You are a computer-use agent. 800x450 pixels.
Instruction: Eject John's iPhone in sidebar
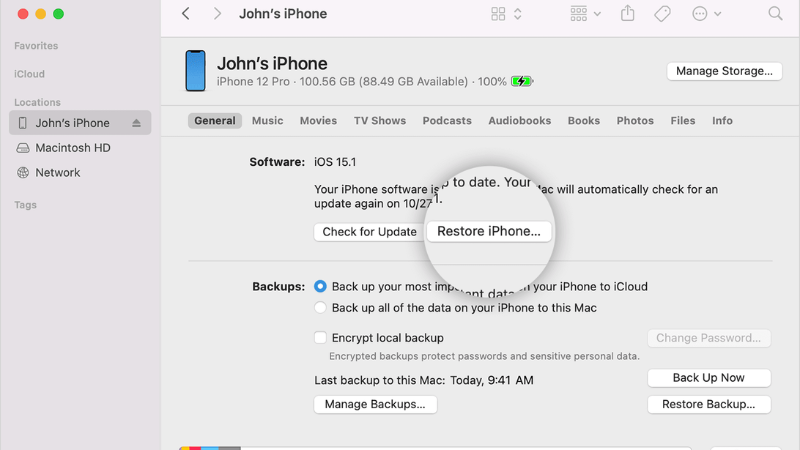(x=136, y=123)
